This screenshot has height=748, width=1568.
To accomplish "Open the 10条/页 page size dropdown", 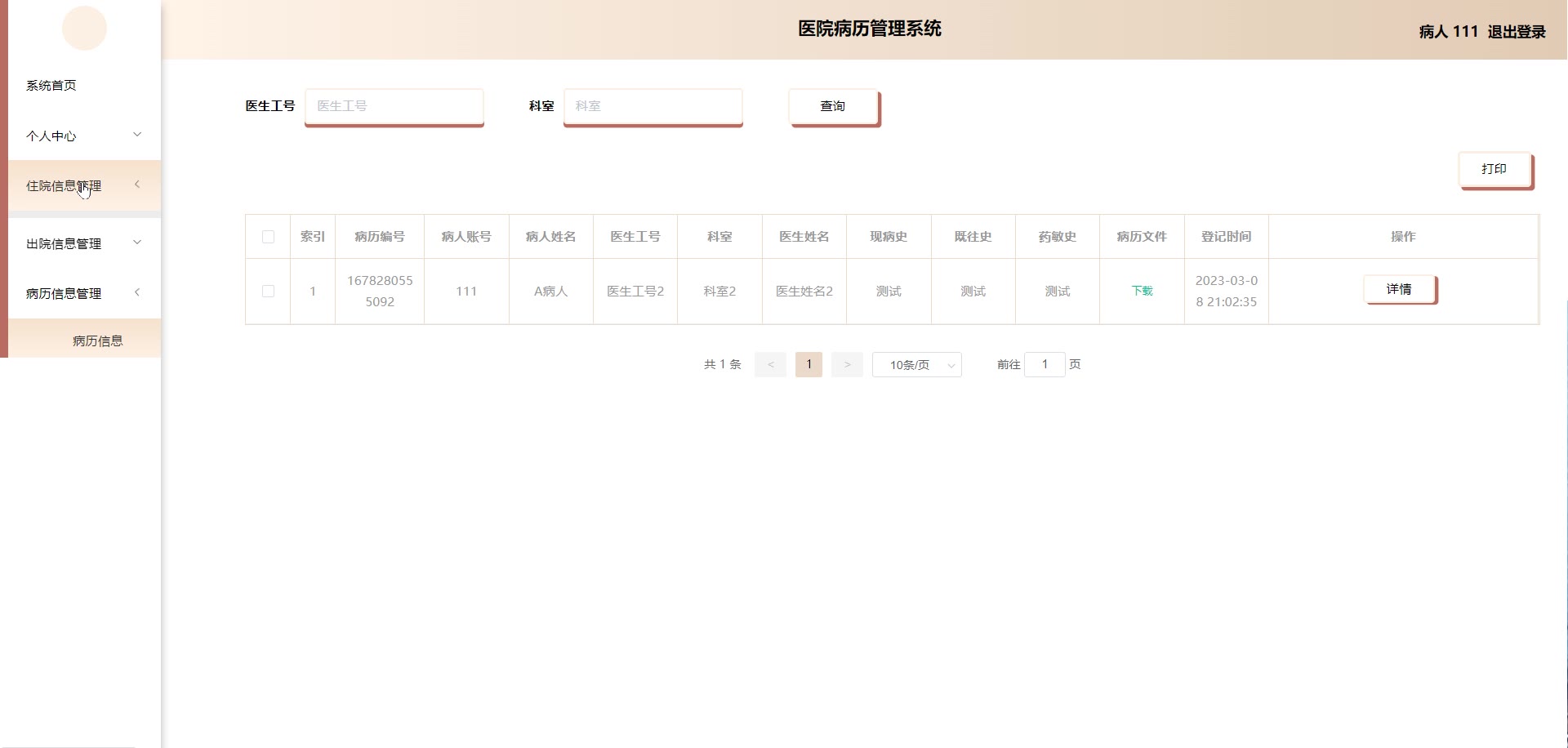I will 916,364.
